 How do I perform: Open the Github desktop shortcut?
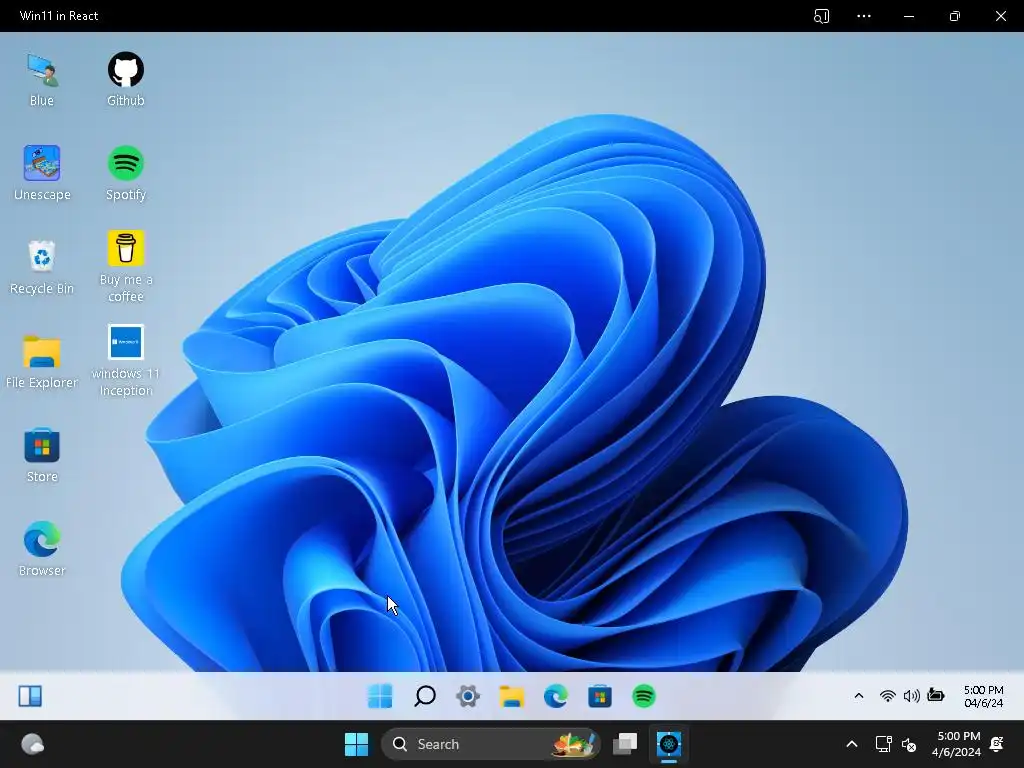click(125, 80)
